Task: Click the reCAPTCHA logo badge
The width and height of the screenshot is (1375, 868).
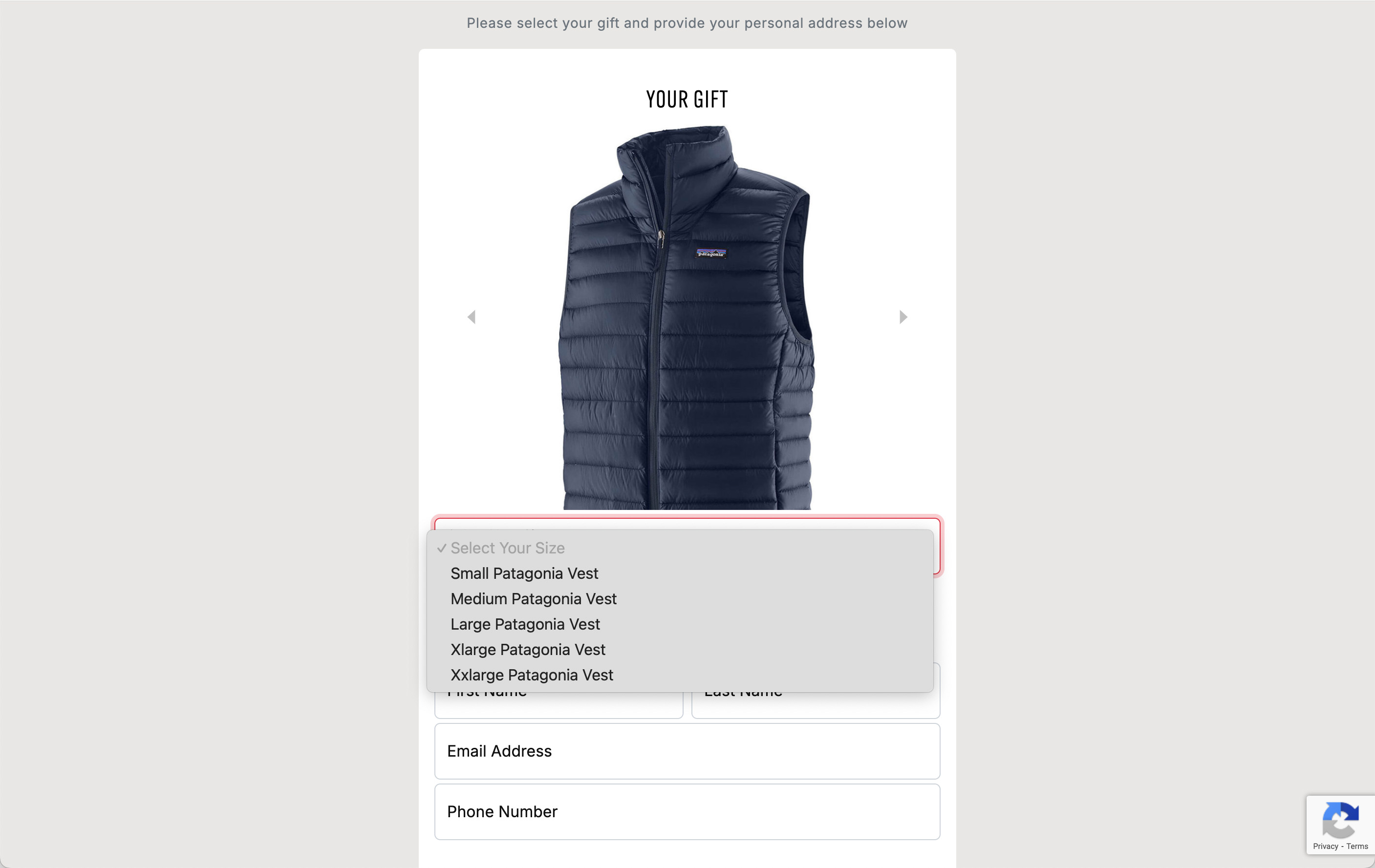Action: (x=1340, y=820)
